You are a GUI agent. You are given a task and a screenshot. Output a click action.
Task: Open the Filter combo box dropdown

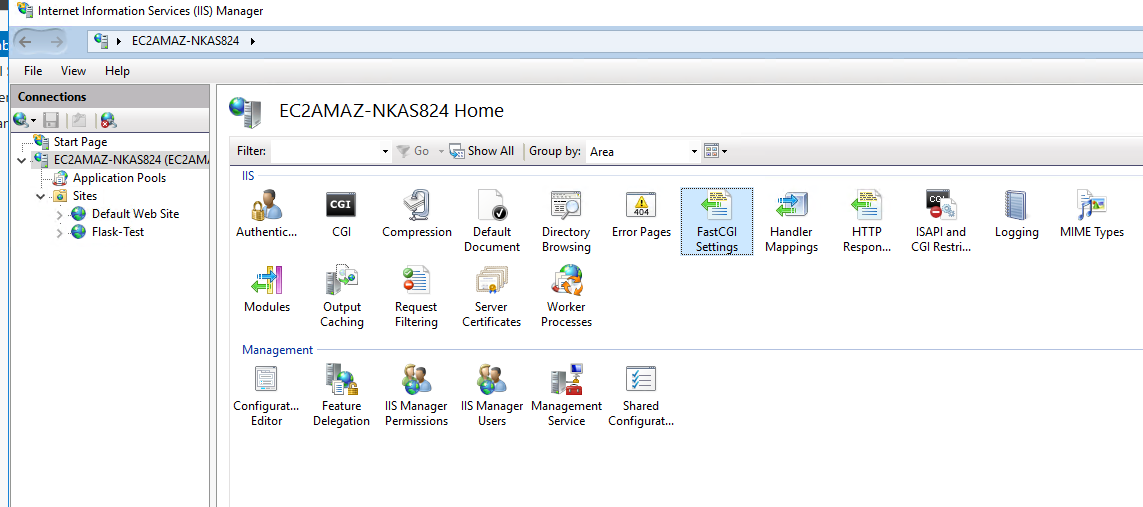(x=386, y=152)
